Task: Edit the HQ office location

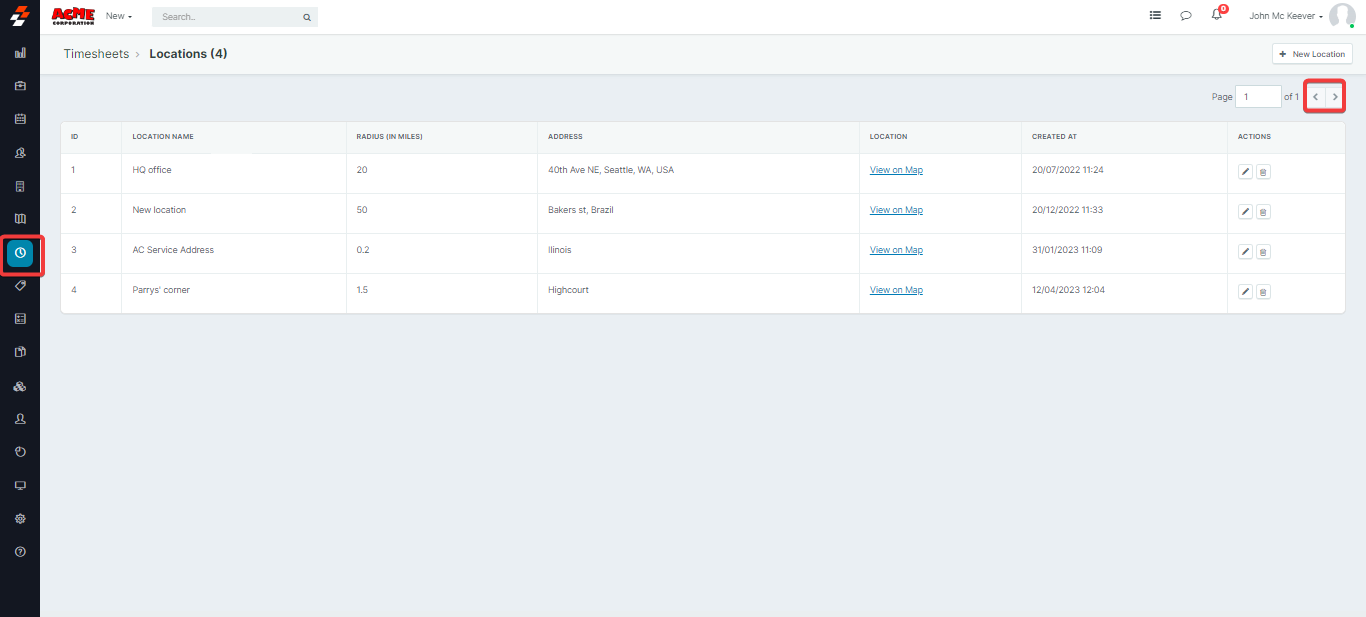Action: (1245, 172)
